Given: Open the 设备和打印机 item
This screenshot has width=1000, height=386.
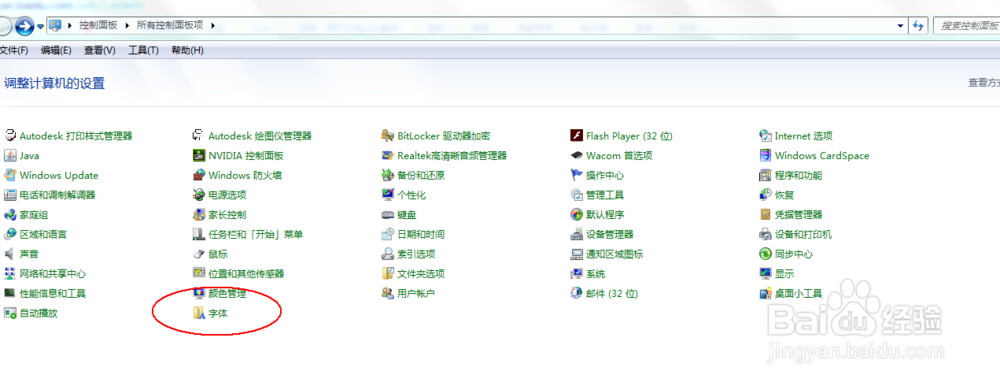Looking at the screenshot, I should [x=804, y=234].
